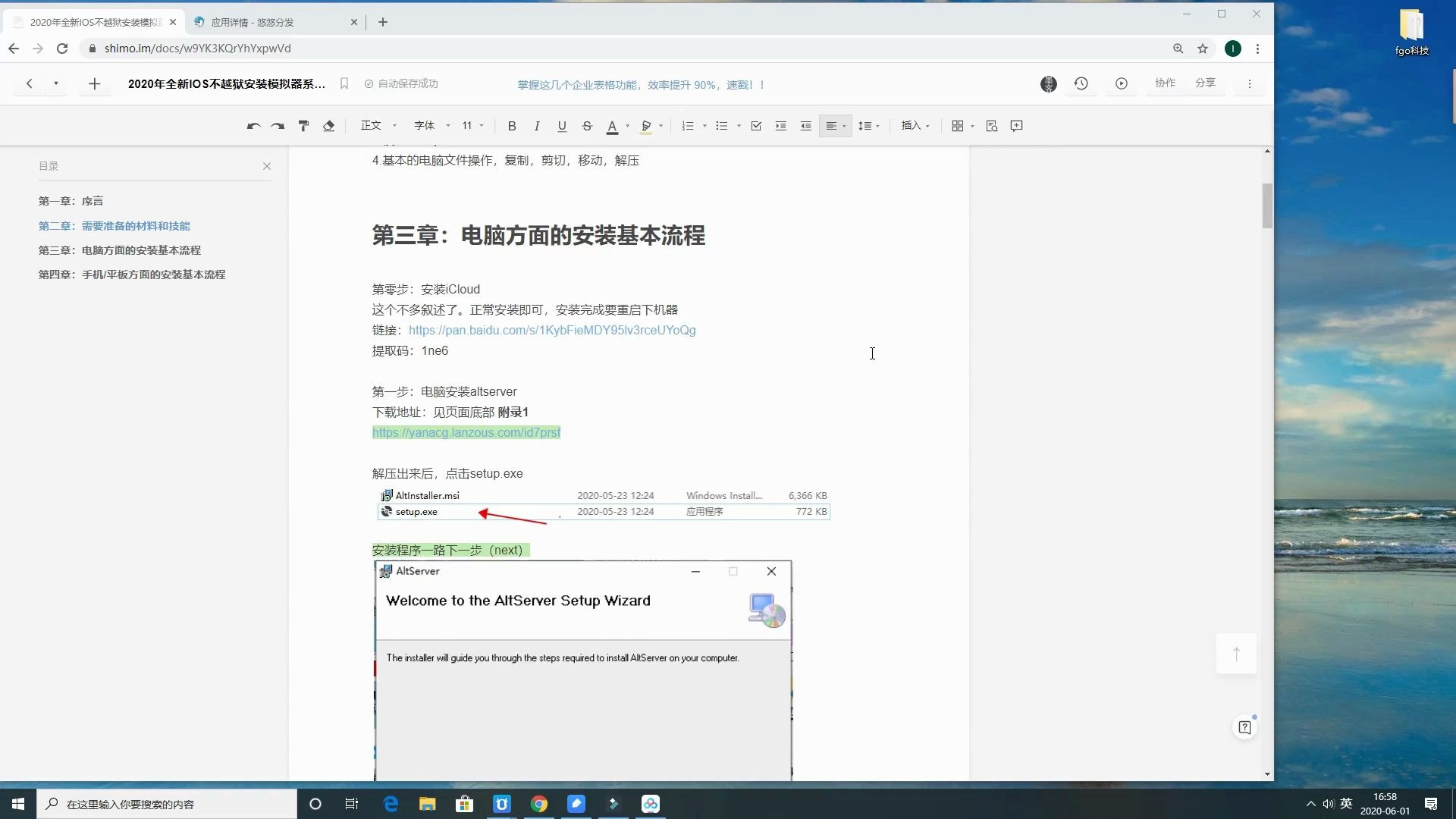This screenshot has width=1456, height=819.
Task: Open the help question-mark icon
Action: 1244,728
